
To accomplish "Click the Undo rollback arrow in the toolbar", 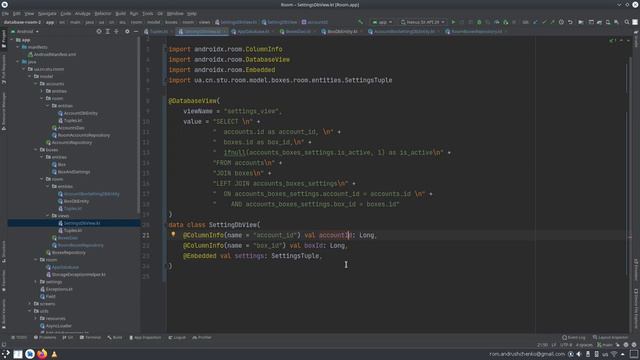I will coord(570,22).
